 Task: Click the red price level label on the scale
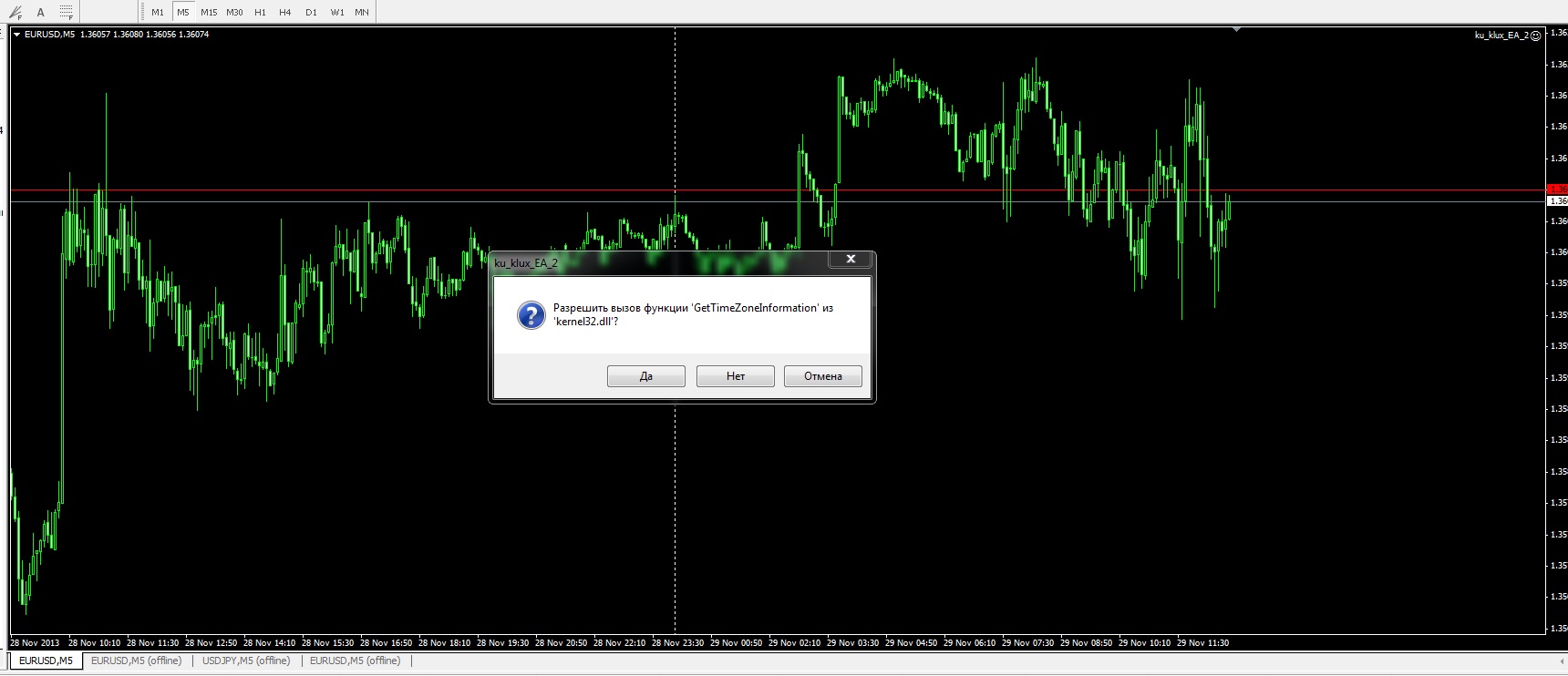pos(1558,189)
